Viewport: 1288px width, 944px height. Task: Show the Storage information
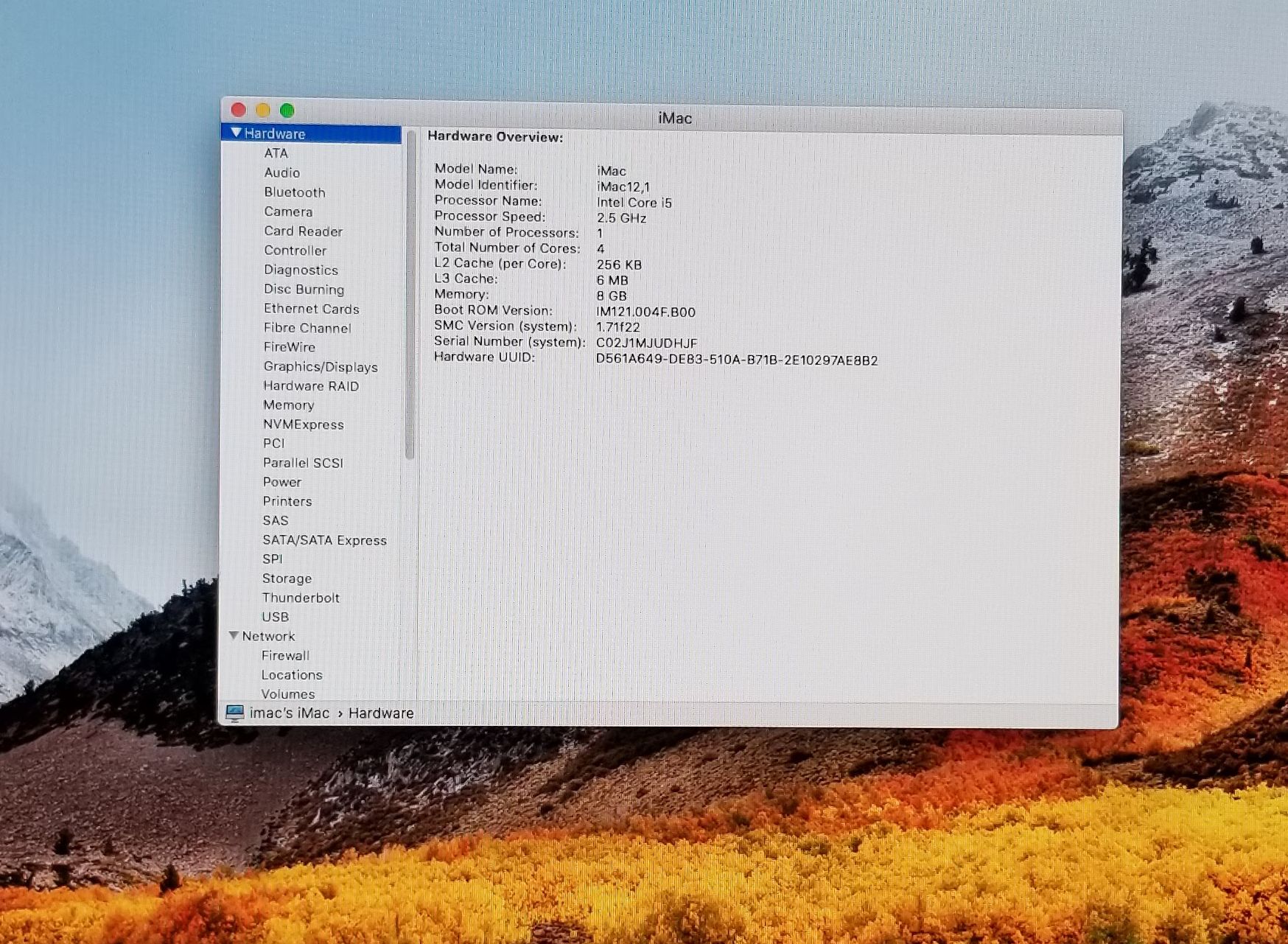click(287, 578)
